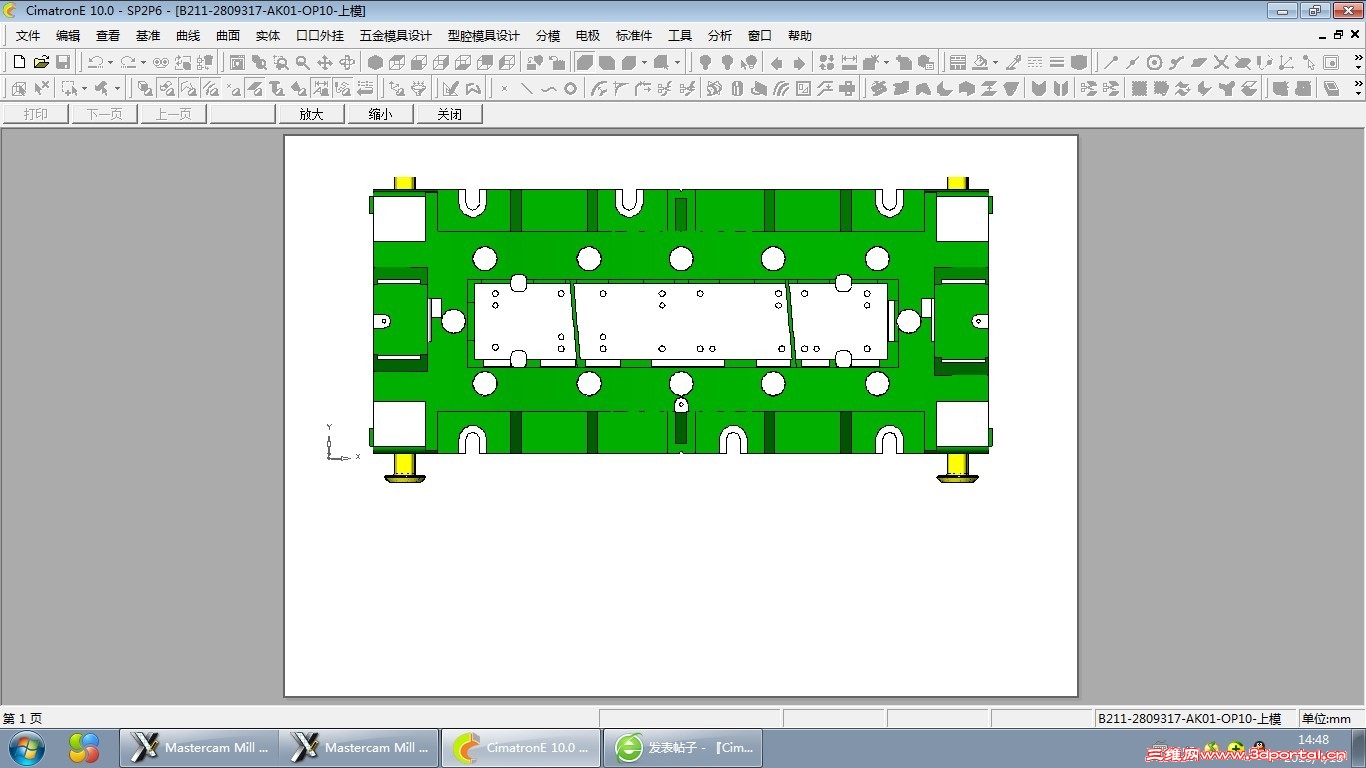Click the line thickness icon
This screenshot has height=768, width=1366.
(1057, 62)
